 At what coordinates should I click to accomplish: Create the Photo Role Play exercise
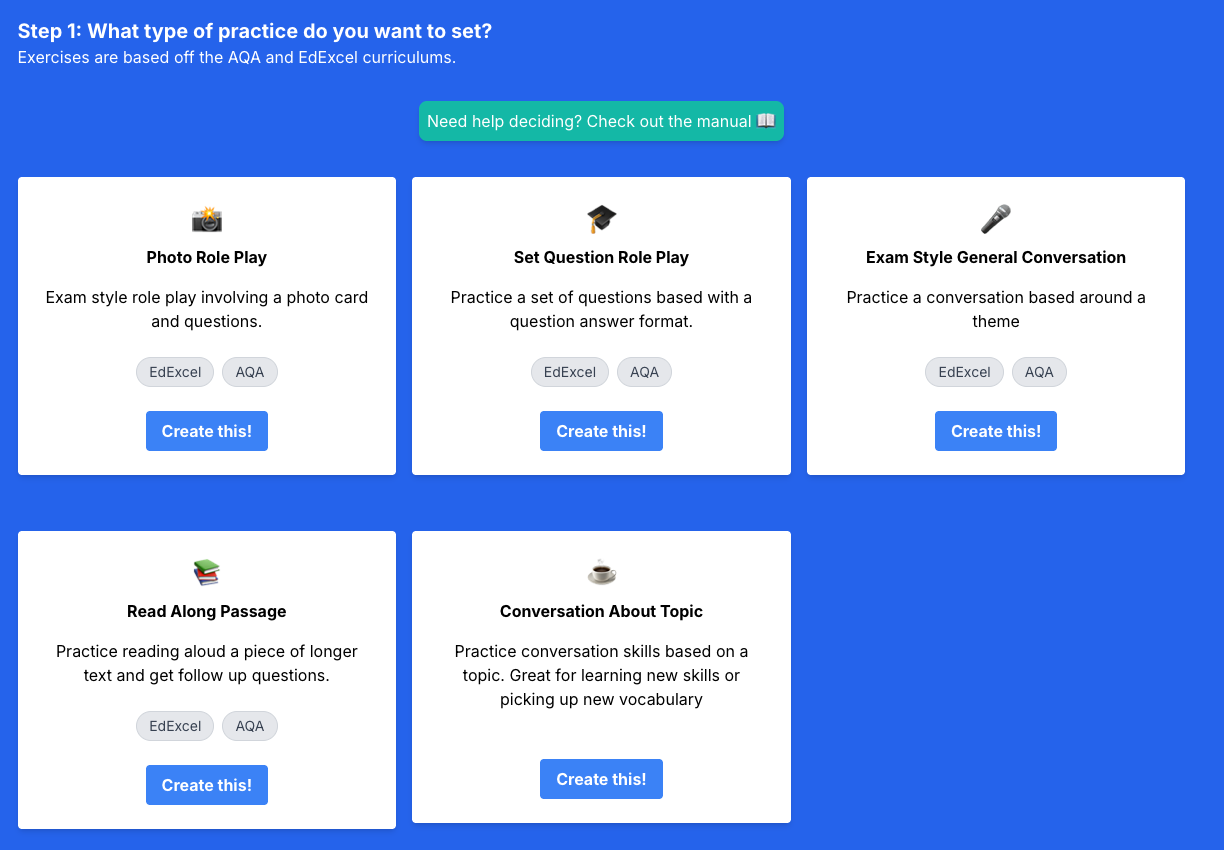(x=207, y=431)
